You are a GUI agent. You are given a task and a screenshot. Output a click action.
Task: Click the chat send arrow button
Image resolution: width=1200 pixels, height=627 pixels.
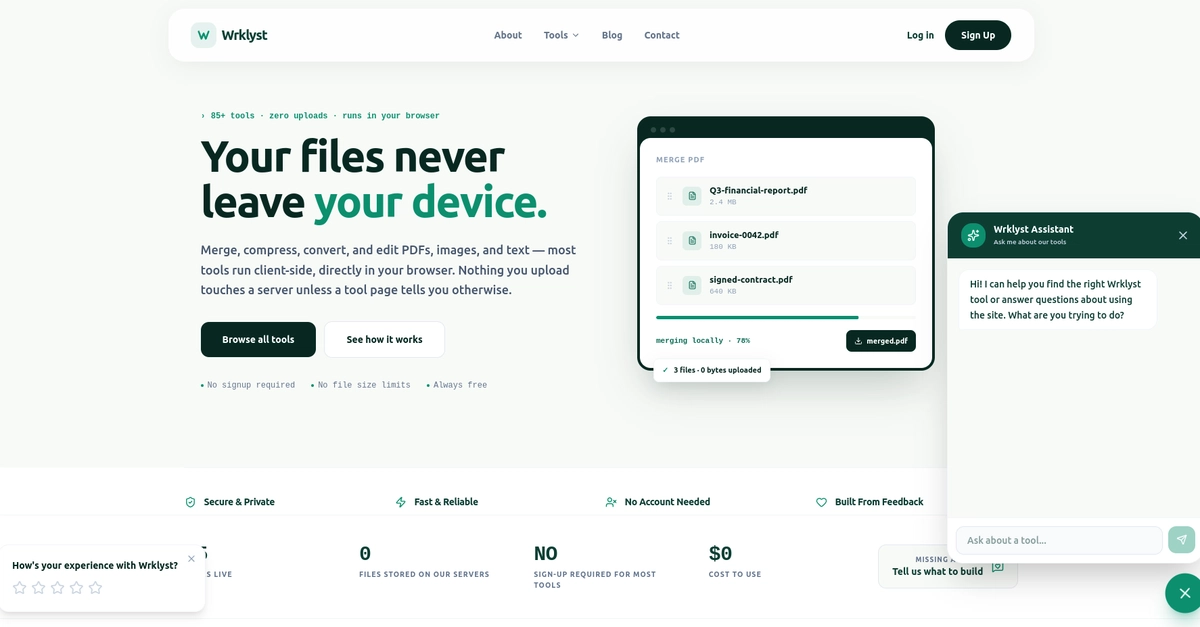coord(1181,540)
